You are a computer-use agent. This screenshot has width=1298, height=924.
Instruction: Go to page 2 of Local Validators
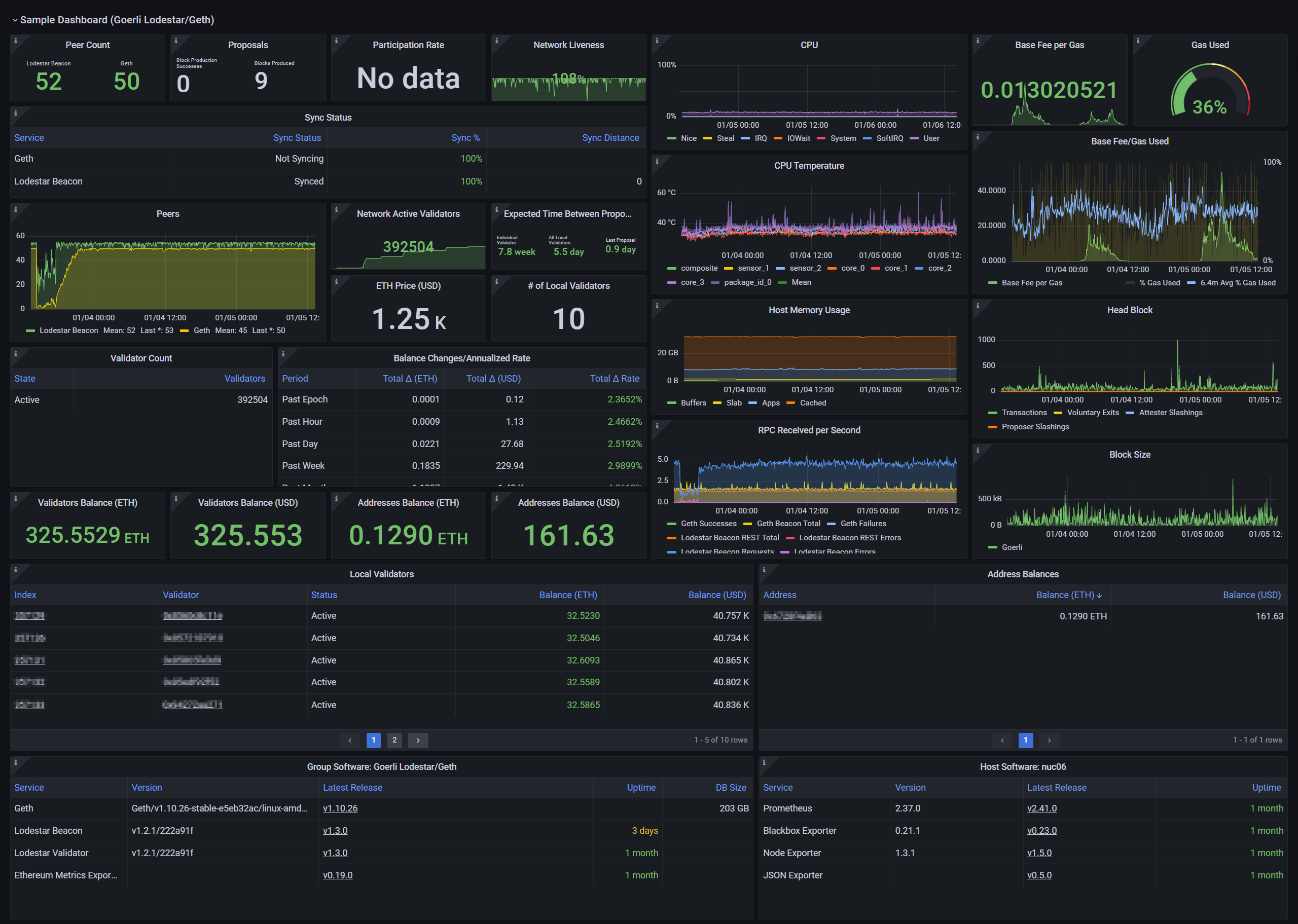tap(394, 741)
